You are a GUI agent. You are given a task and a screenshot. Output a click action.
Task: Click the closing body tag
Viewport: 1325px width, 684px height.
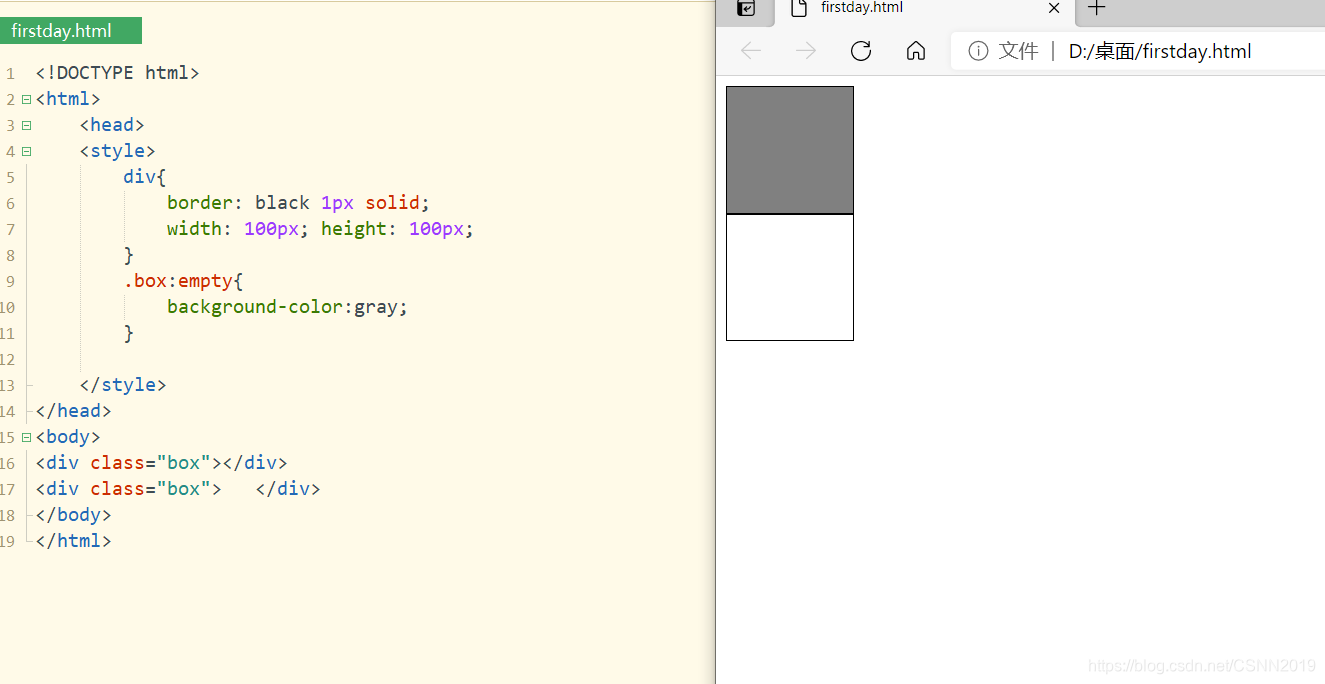(73, 515)
